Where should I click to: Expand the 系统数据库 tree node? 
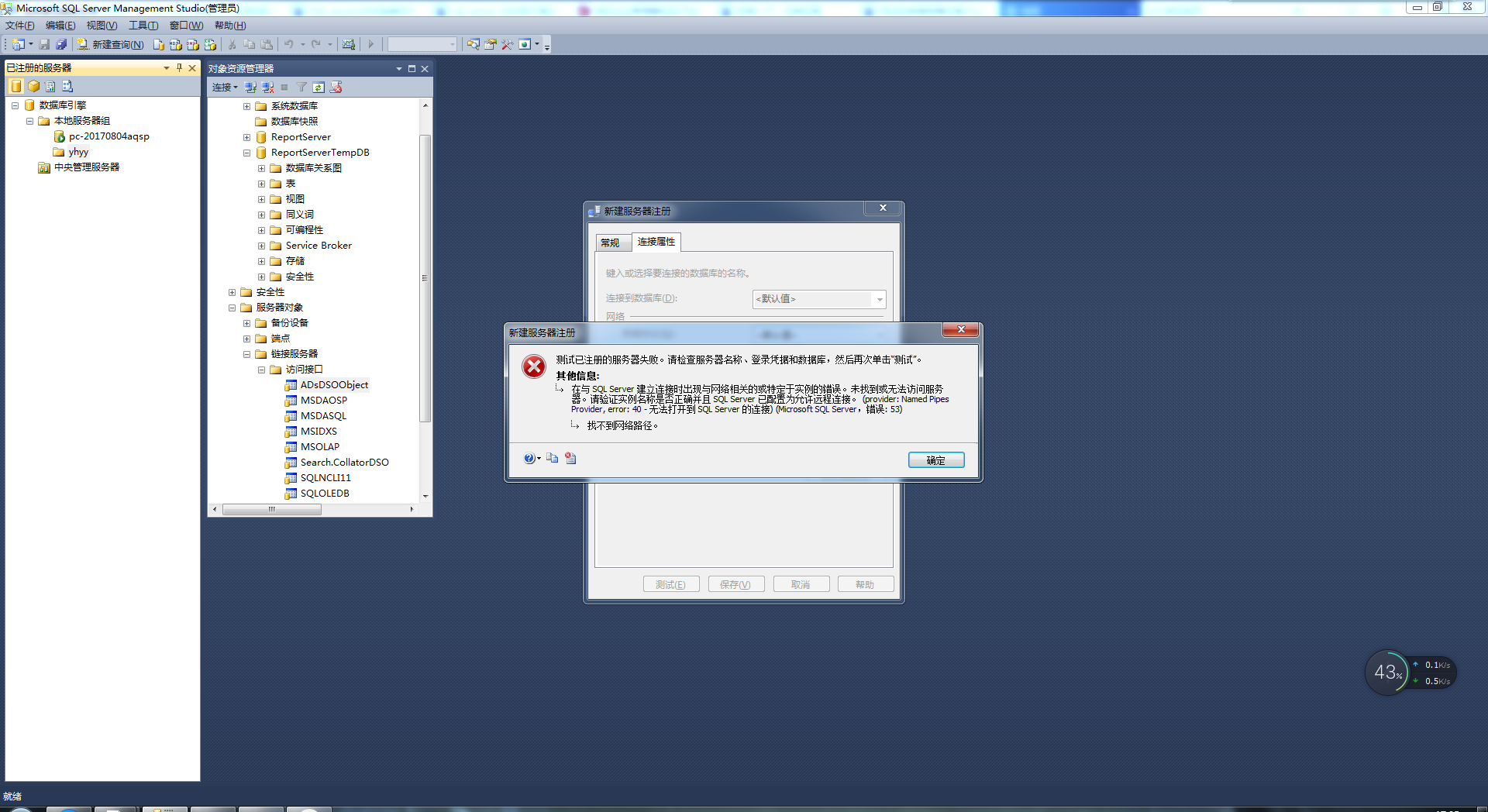(246, 106)
